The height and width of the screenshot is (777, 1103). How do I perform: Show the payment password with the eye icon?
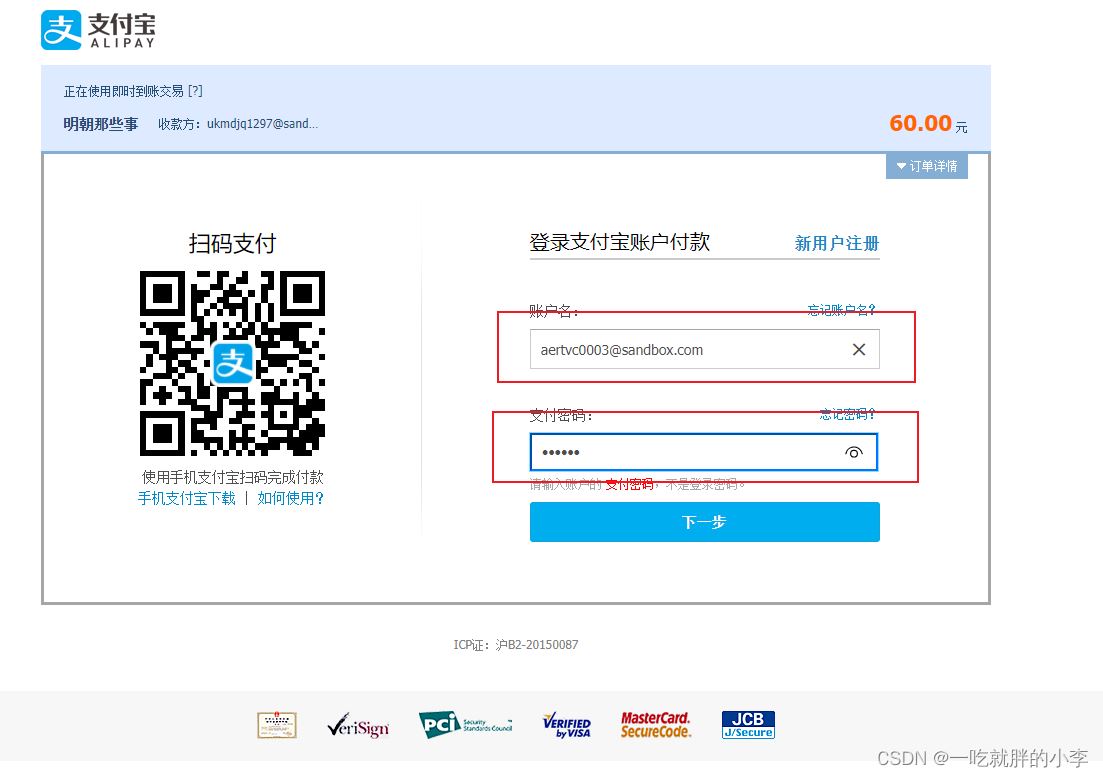[x=853, y=452]
